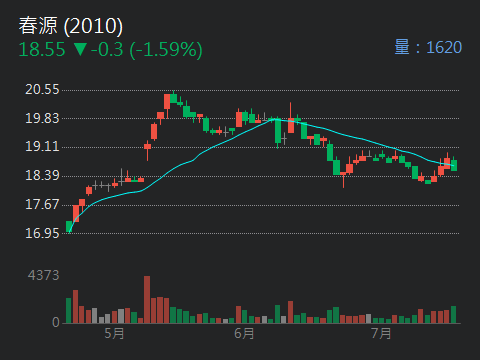Click the stock title 春源 (2010)

[71, 26]
